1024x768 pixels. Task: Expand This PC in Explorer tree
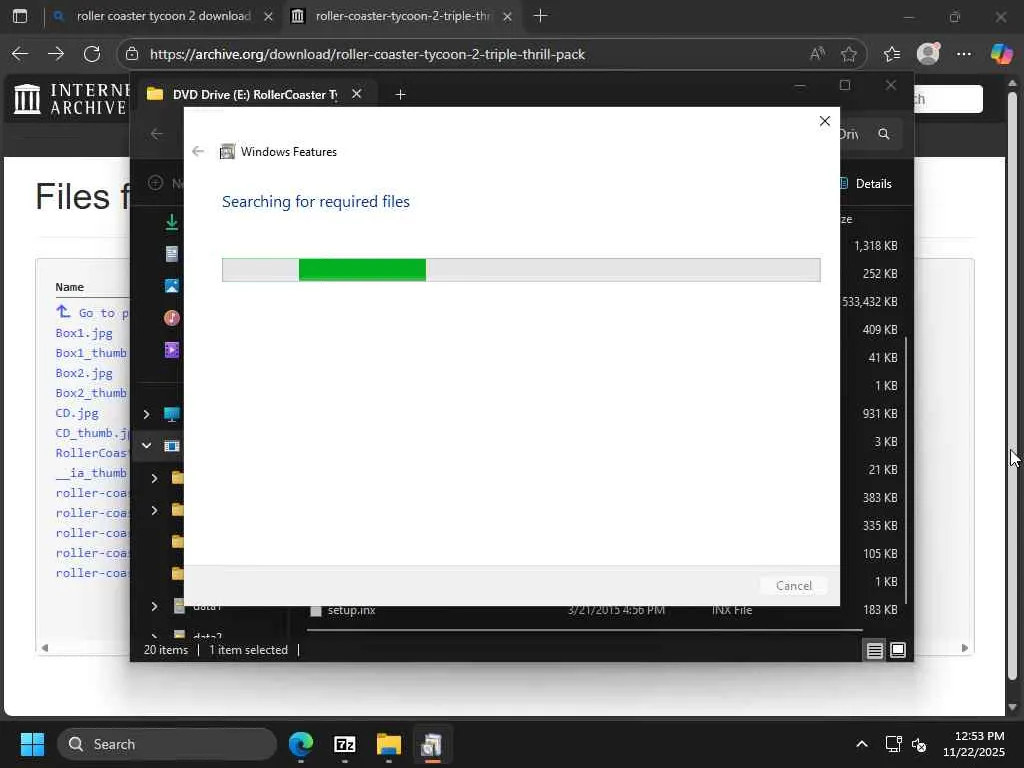click(x=146, y=414)
